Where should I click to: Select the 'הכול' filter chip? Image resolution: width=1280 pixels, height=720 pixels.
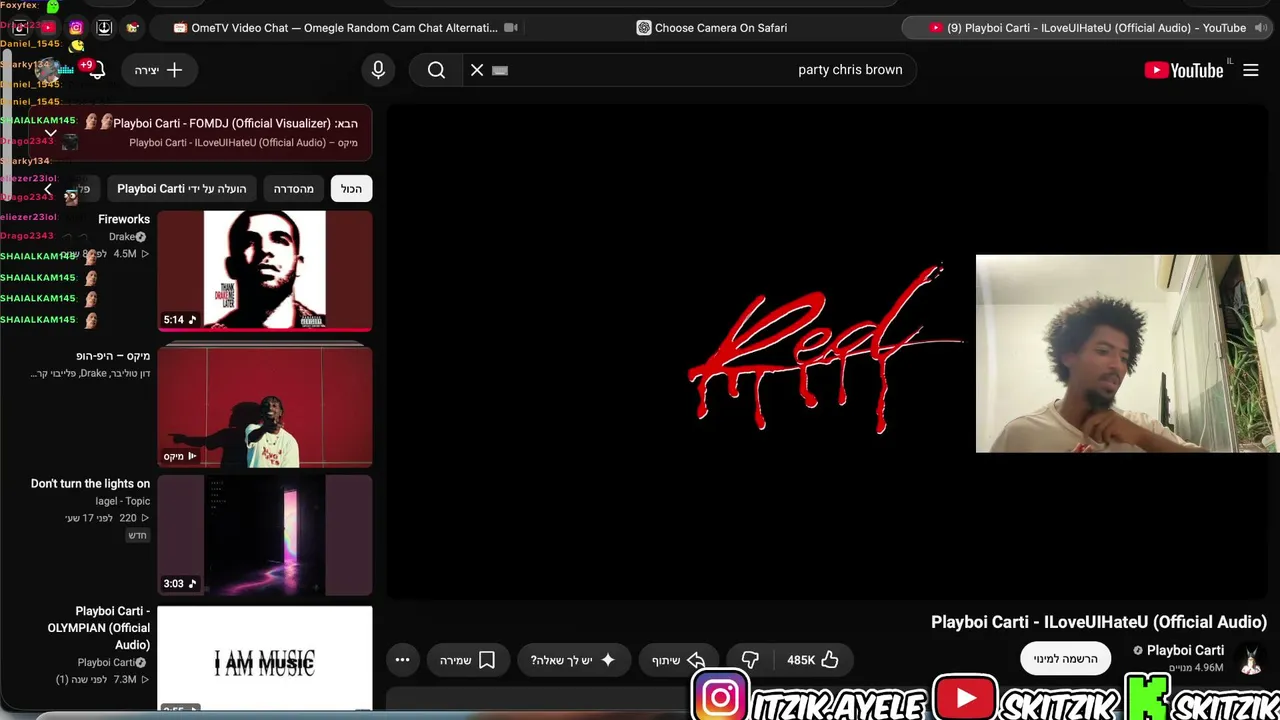point(352,189)
